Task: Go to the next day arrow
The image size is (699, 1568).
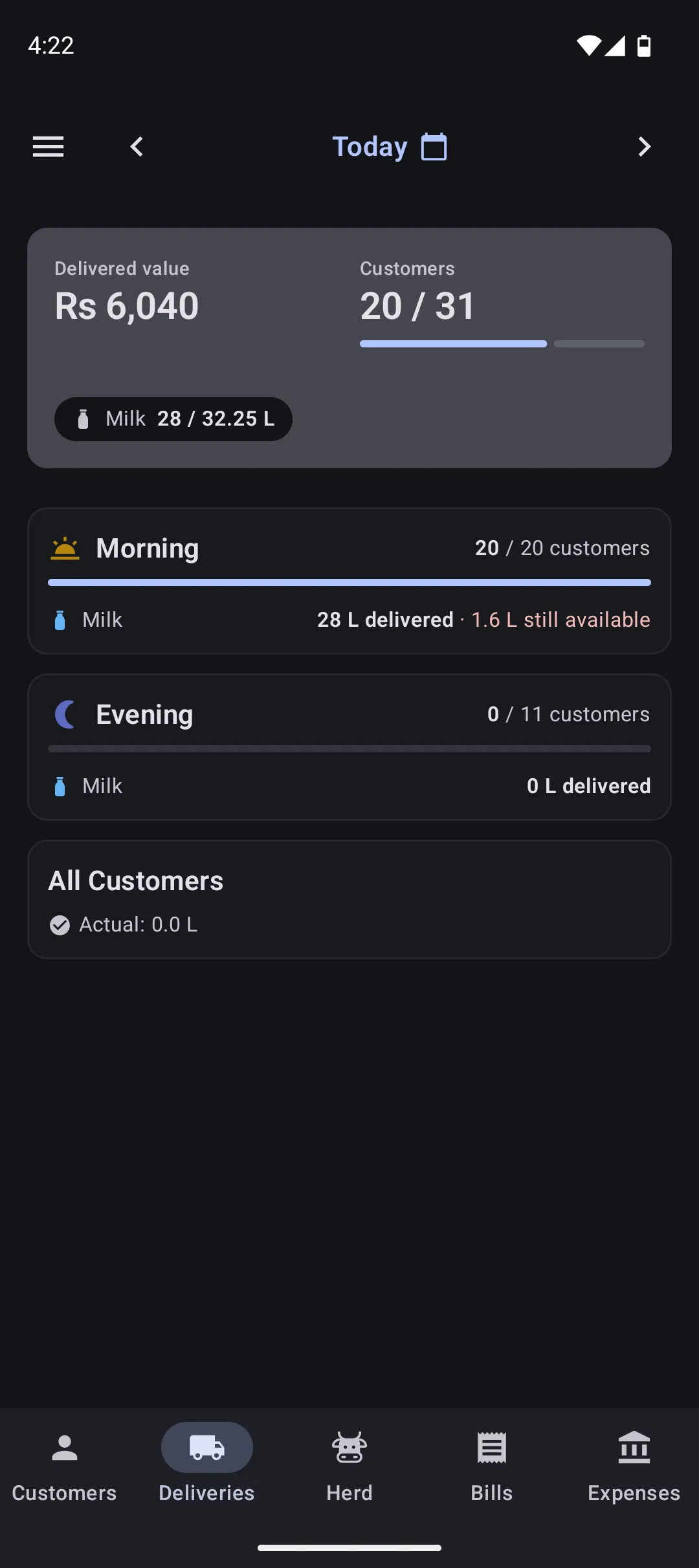Action: [x=644, y=147]
